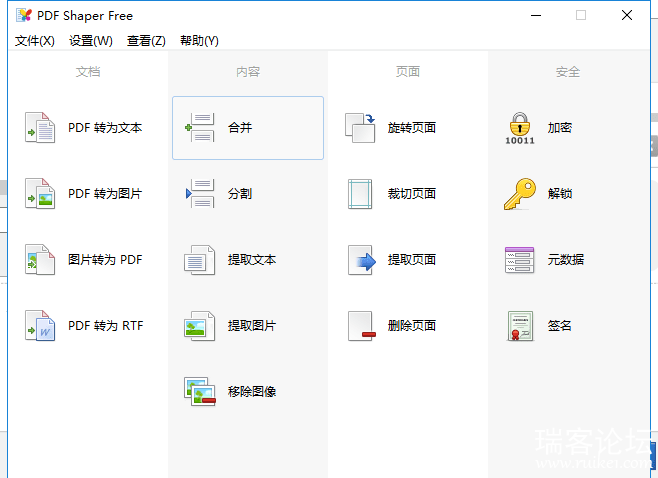Choose the 'PDF 转为 RTF' label
The height and width of the screenshot is (478, 658).
tap(106, 326)
